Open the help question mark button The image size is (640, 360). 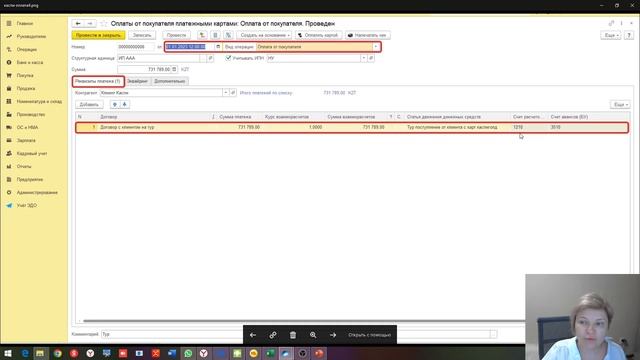[629, 36]
